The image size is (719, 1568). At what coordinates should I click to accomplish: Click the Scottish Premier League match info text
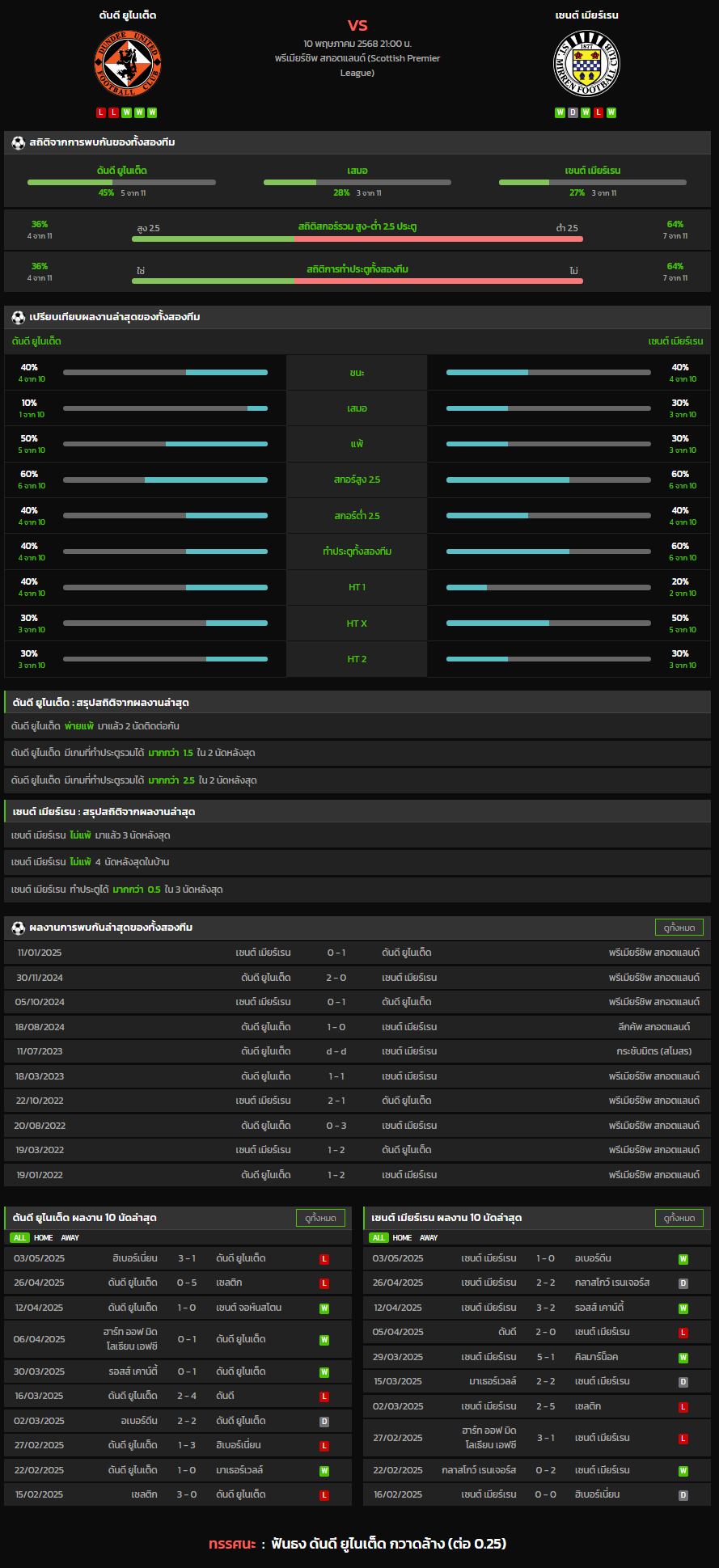[x=357, y=66]
